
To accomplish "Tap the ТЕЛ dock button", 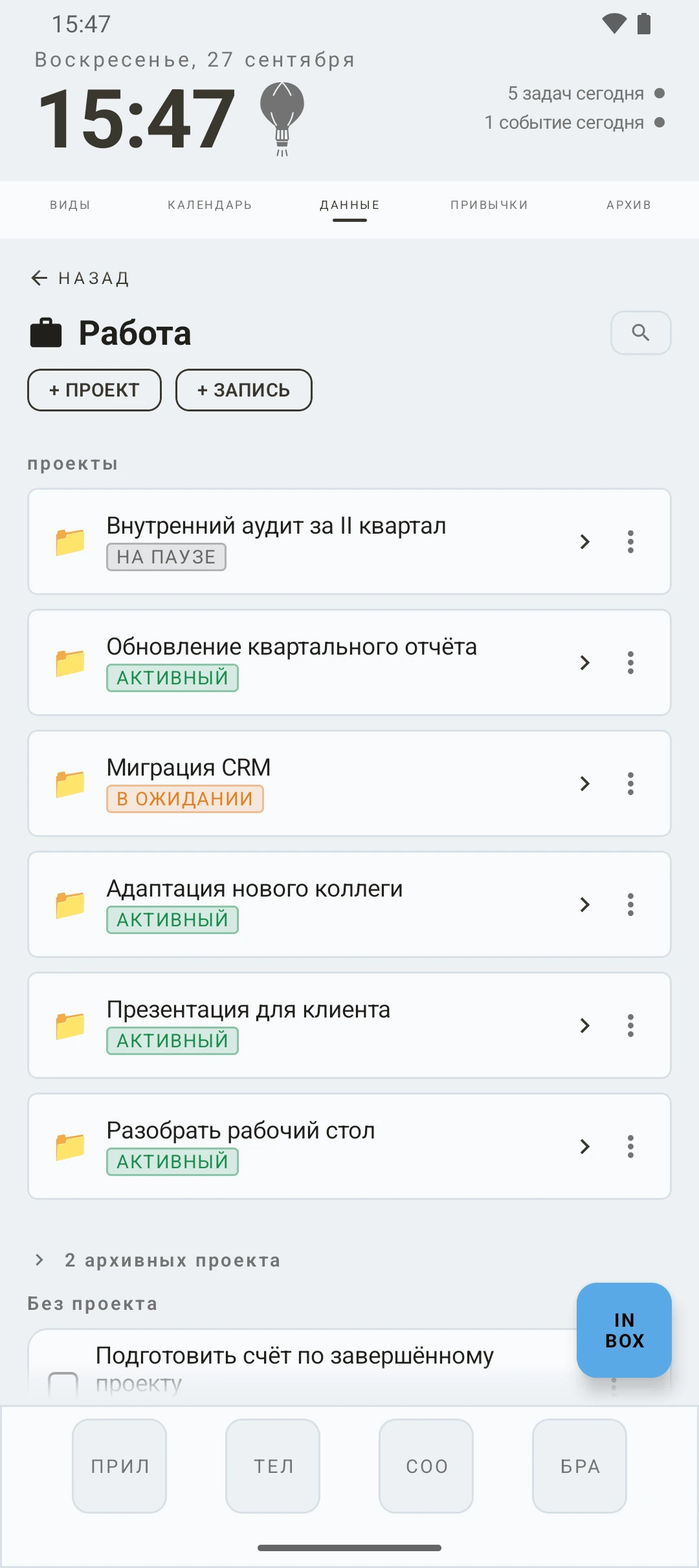I will pyautogui.click(x=273, y=1466).
